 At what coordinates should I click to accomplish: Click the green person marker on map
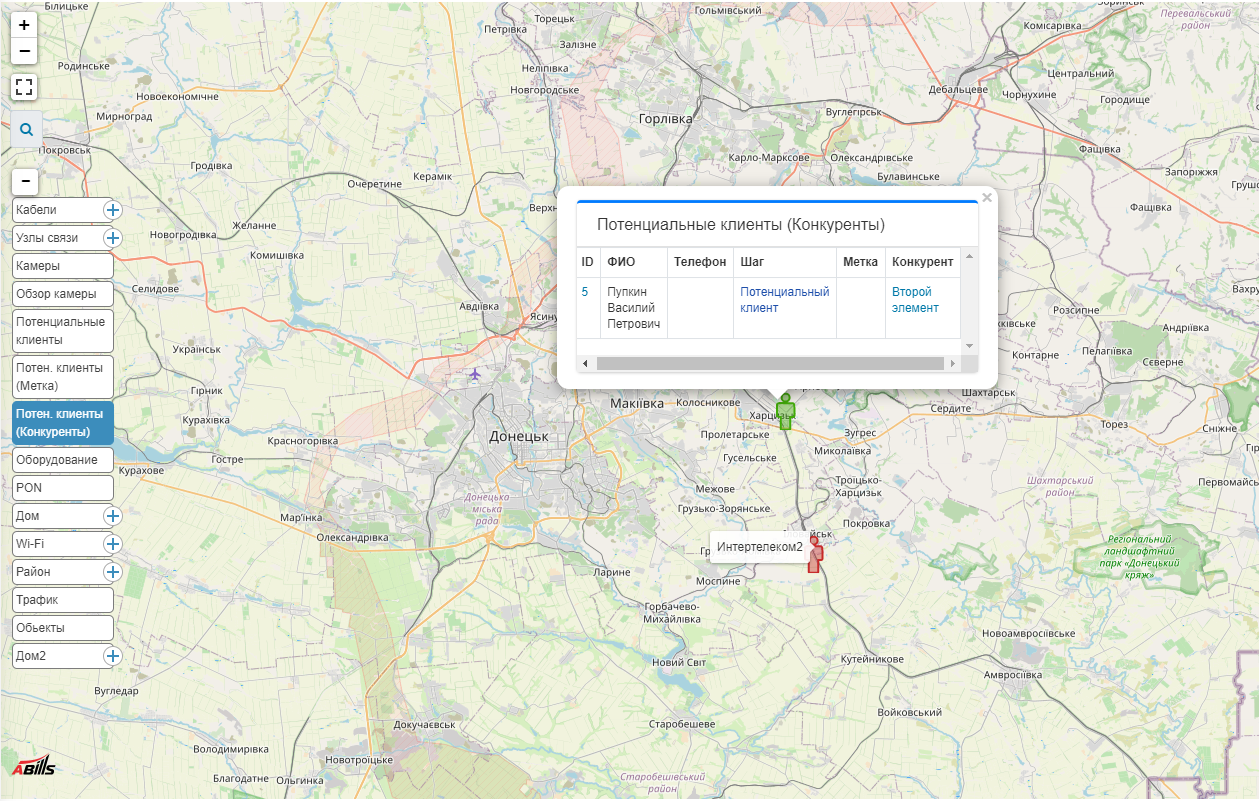(786, 412)
